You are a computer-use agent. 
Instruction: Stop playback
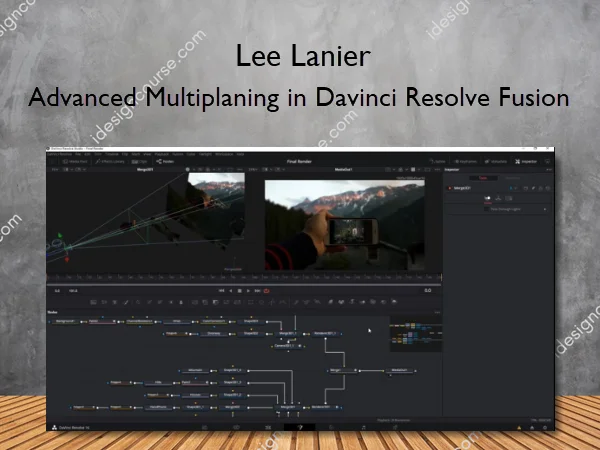pyautogui.click(x=240, y=291)
